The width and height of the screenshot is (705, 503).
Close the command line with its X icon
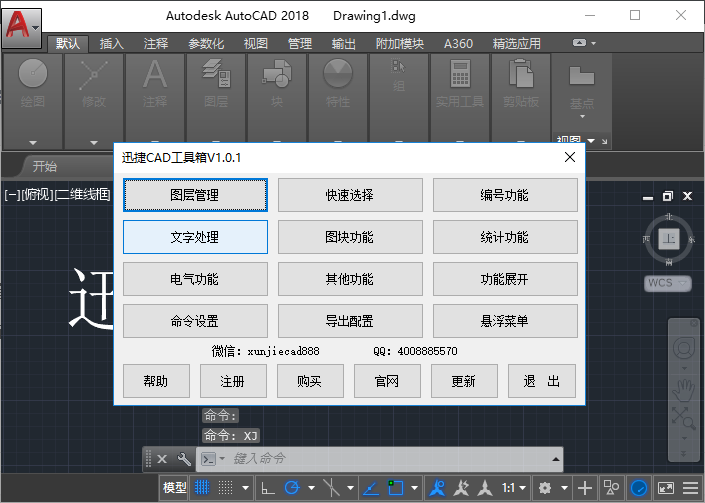(x=162, y=459)
